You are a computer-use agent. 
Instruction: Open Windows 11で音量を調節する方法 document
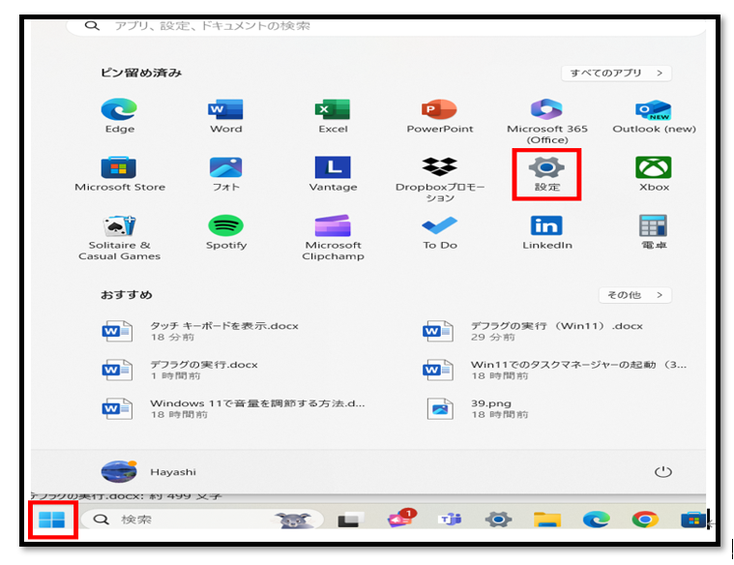click(233, 409)
